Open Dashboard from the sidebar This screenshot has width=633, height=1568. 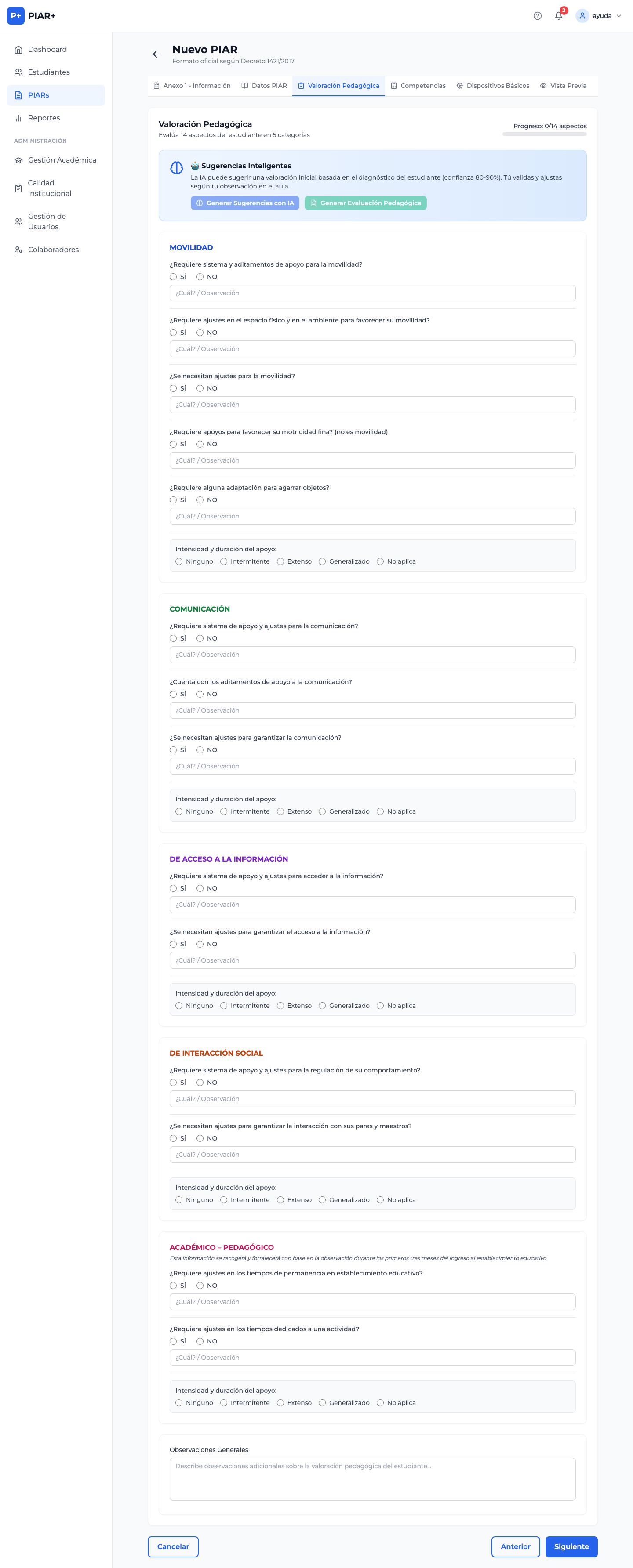(x=47, y=49)
